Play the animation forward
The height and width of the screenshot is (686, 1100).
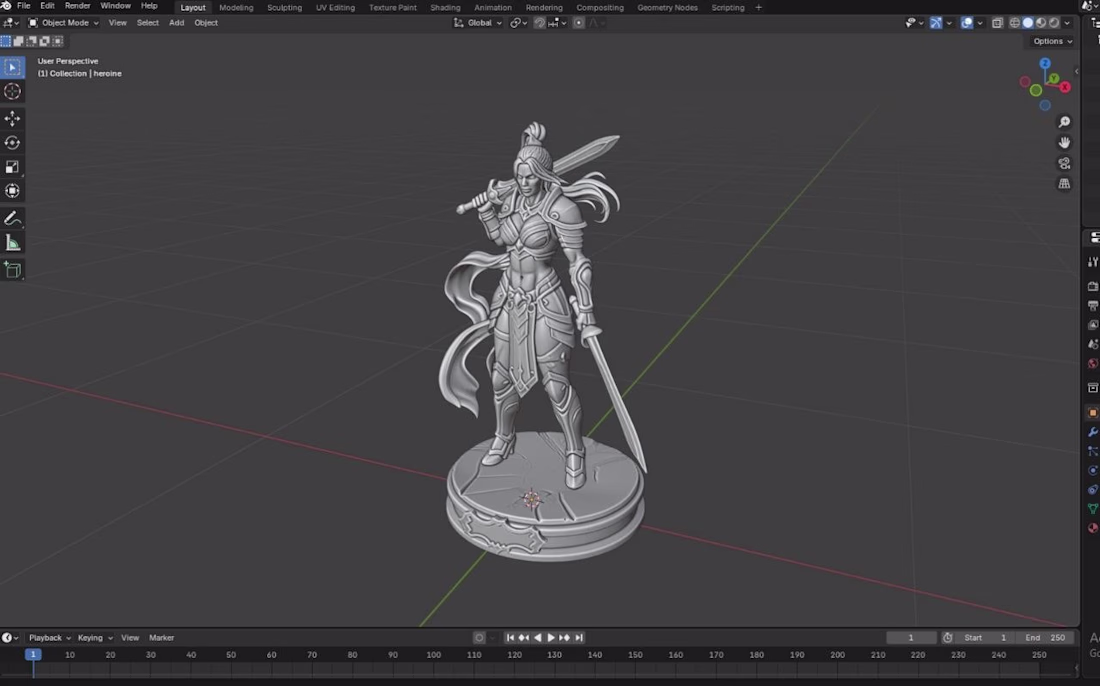click(551, 638)
